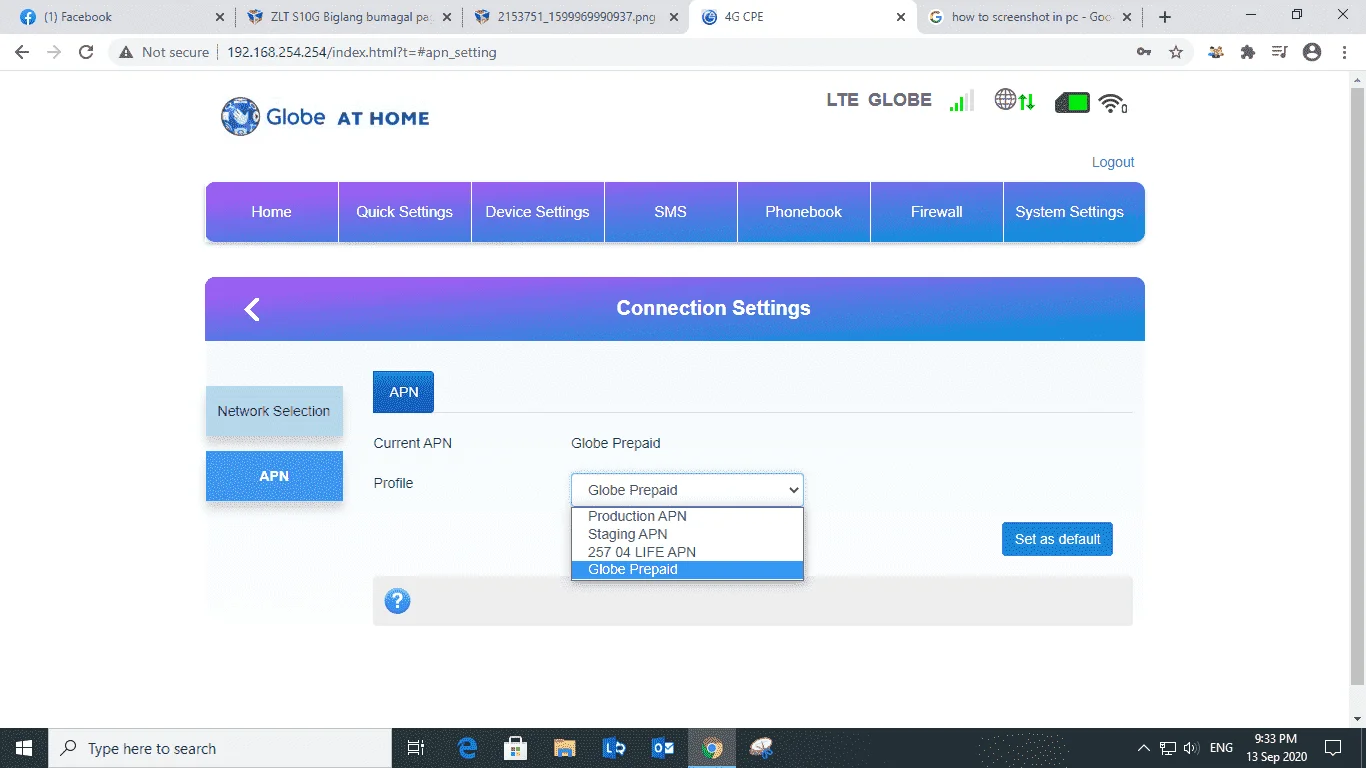Viewport: 1366px width, 768px height.
Task: Select Production APN from the list
Action: [x=687, y=516]
